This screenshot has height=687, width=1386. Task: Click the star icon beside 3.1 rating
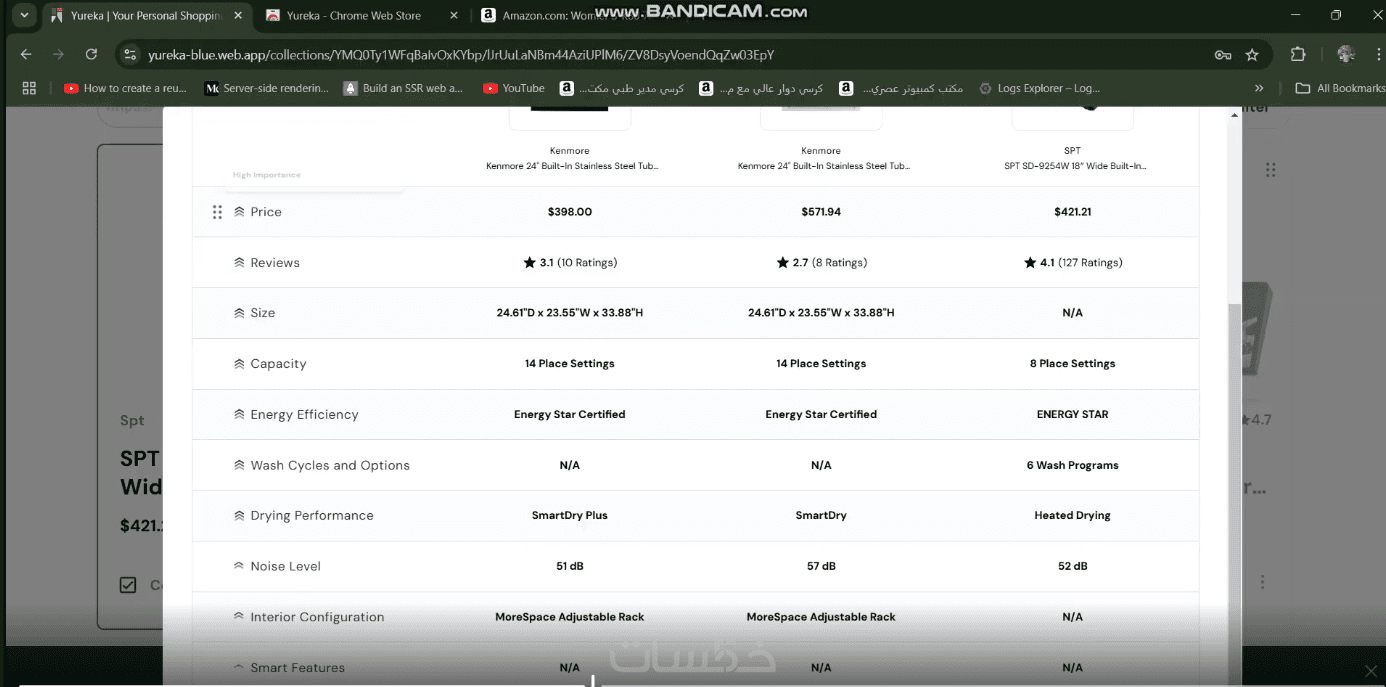529,262
